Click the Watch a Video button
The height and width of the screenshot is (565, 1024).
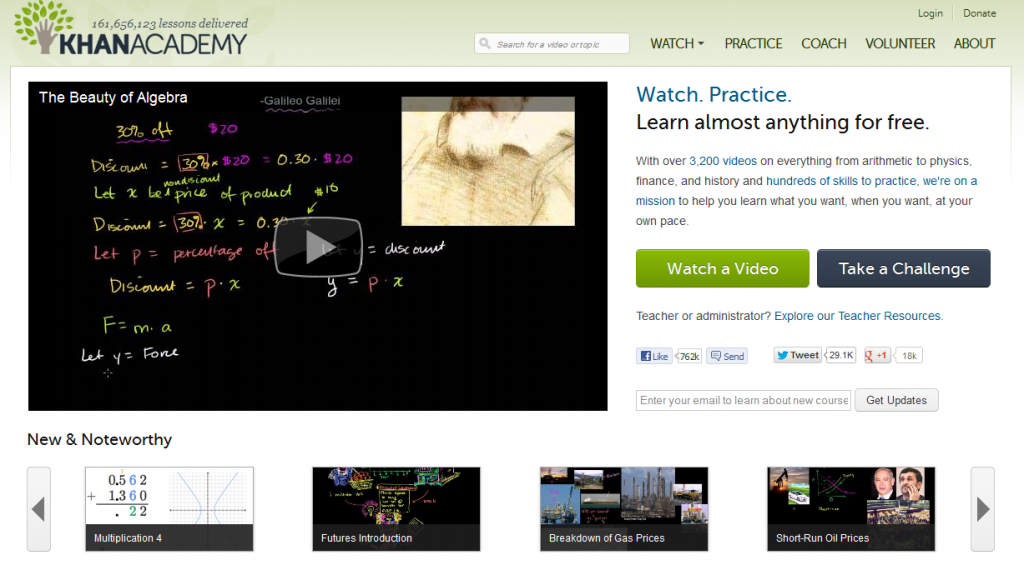pyautogui.click(x=722, y=268)
